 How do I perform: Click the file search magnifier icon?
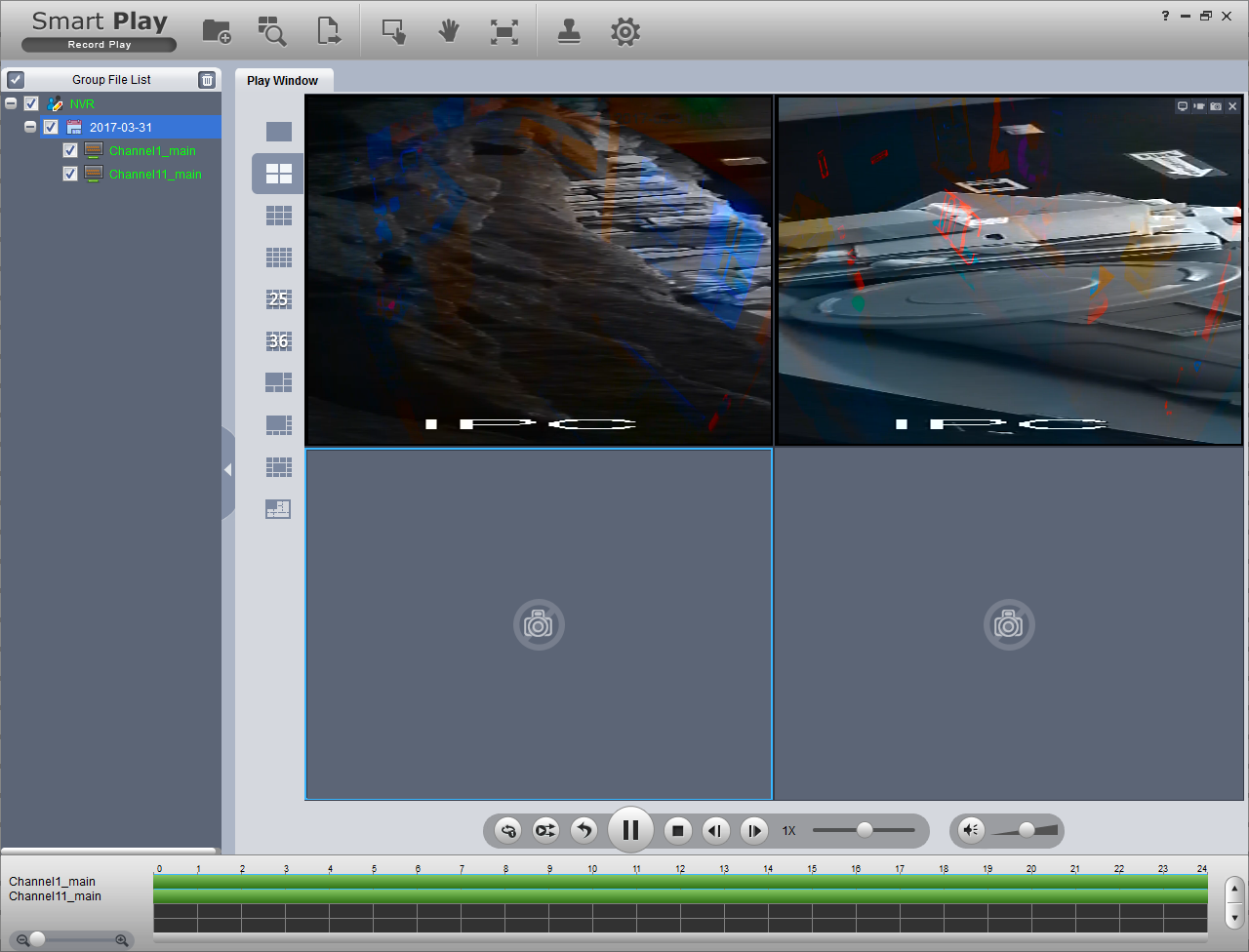[272, 31]
